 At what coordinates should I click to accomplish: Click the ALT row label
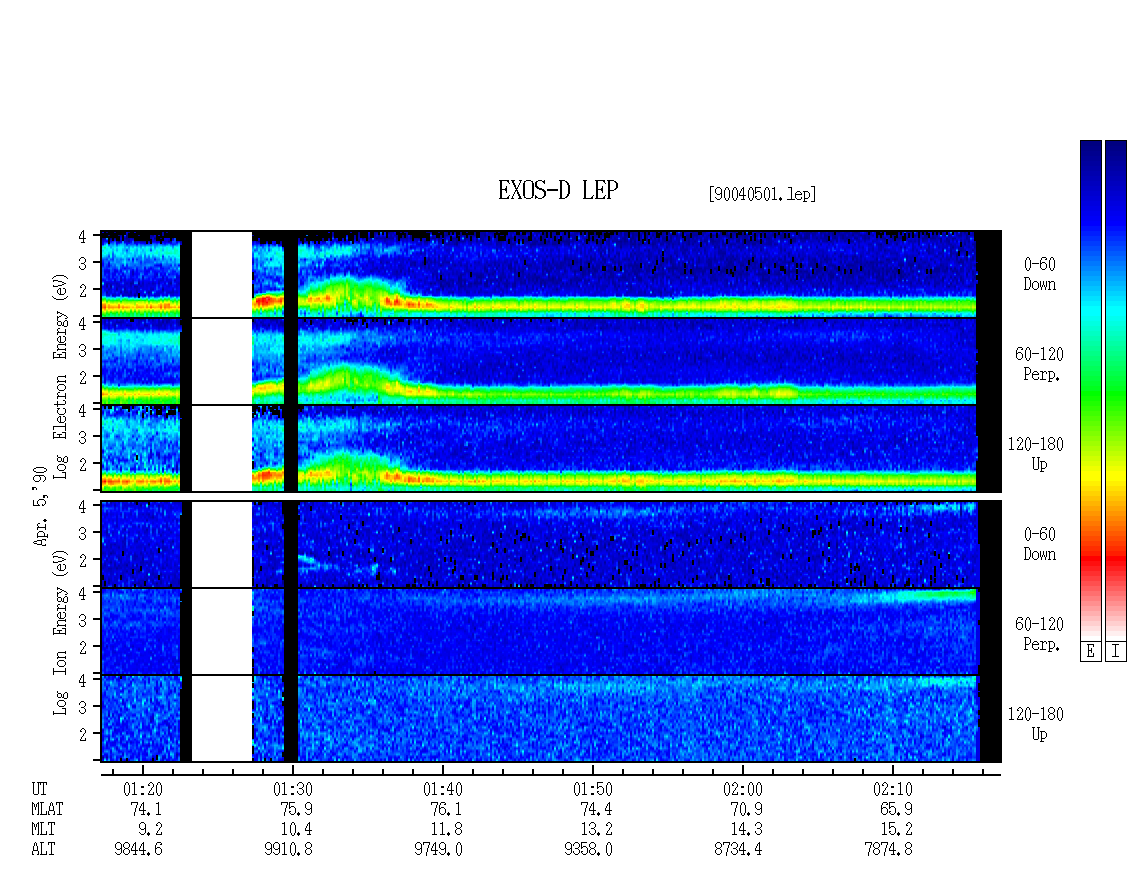[43, 850]
